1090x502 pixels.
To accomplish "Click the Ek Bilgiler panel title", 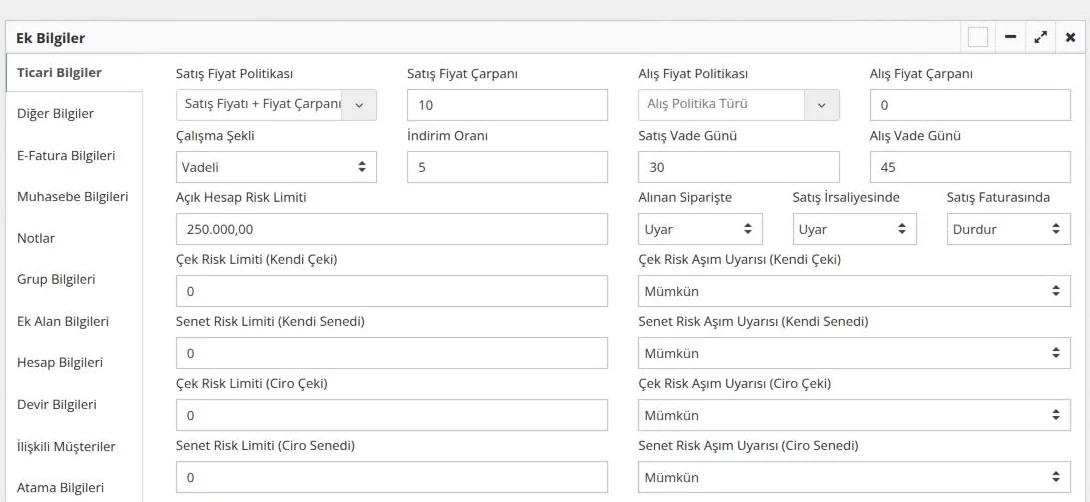I will coord(51,38).
